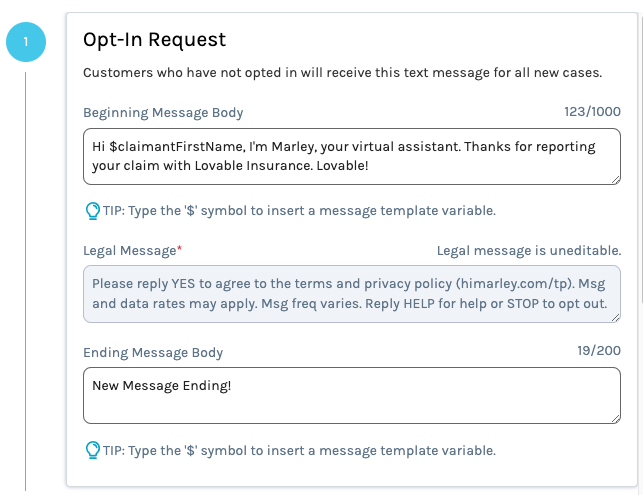Viewport: 643px width, 495px height.
Task: Click the Ending Message Body resize handle
Action: [x=613, y=416]
